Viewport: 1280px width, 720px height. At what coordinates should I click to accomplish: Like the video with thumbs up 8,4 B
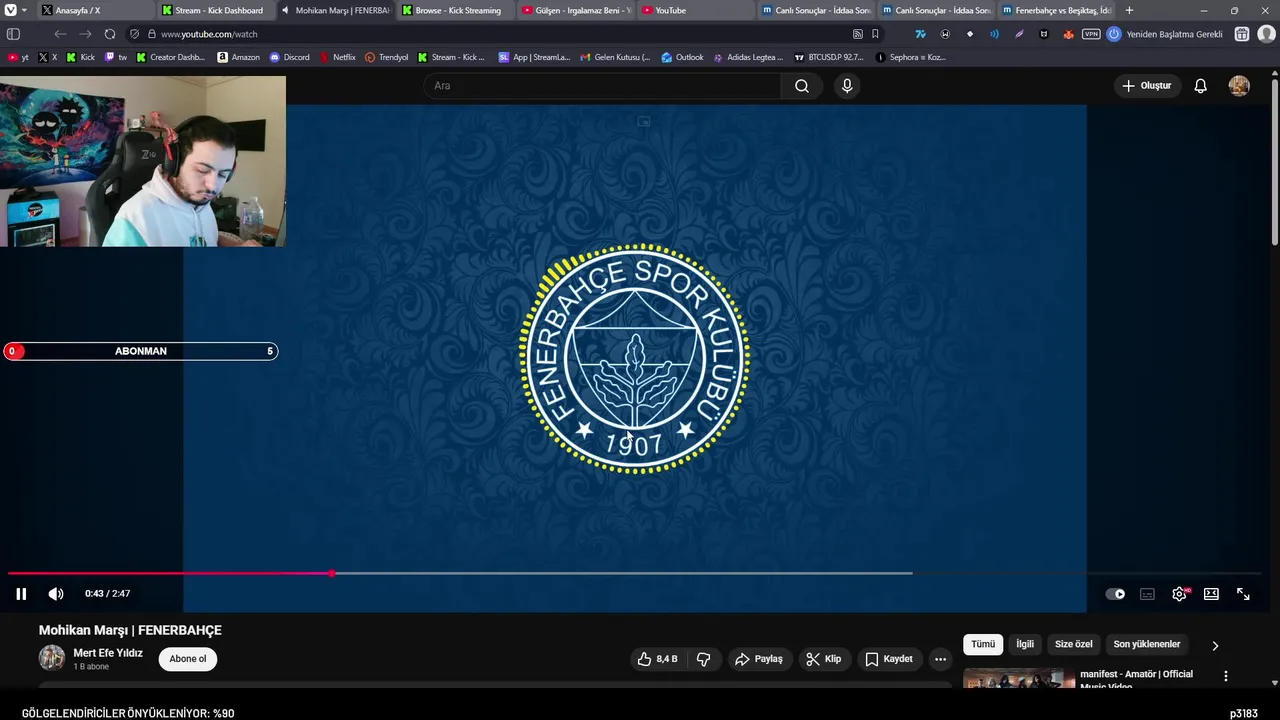(x=657, y=659)
